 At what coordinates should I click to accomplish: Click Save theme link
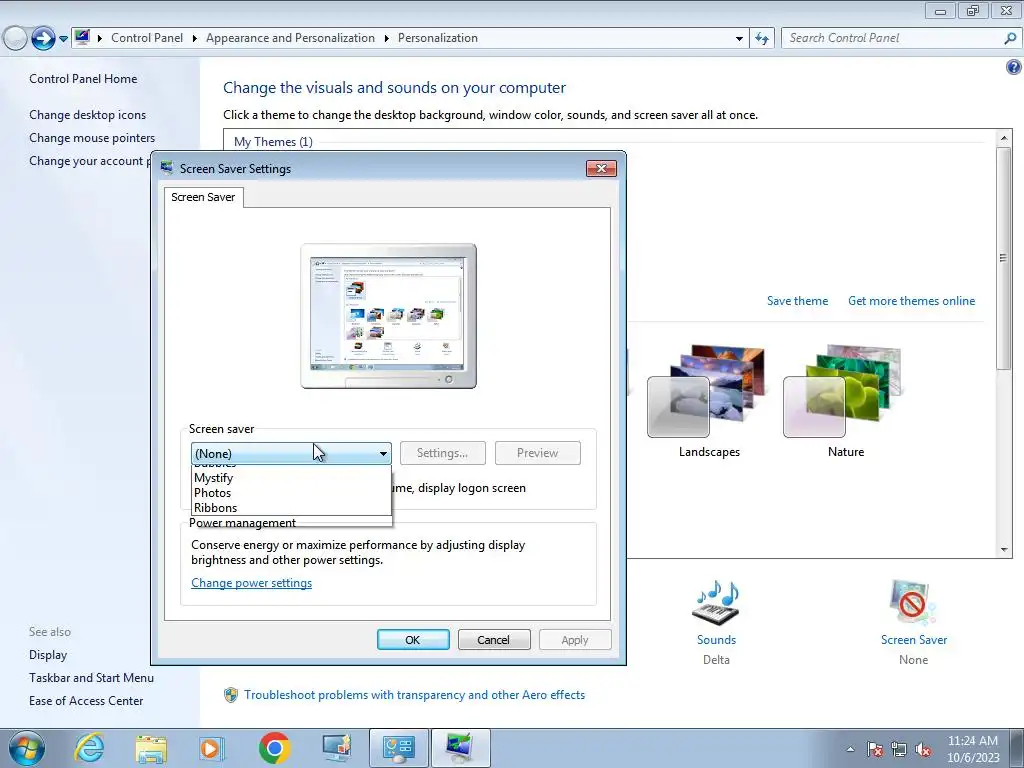797,301
